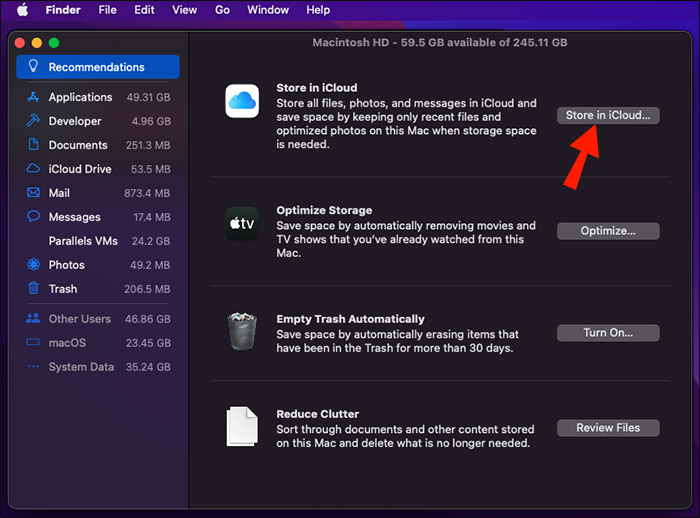Open the Apple menu logo
Image resolution: width=700 pixels, height=518 pixels.
[x=22, y=10]
